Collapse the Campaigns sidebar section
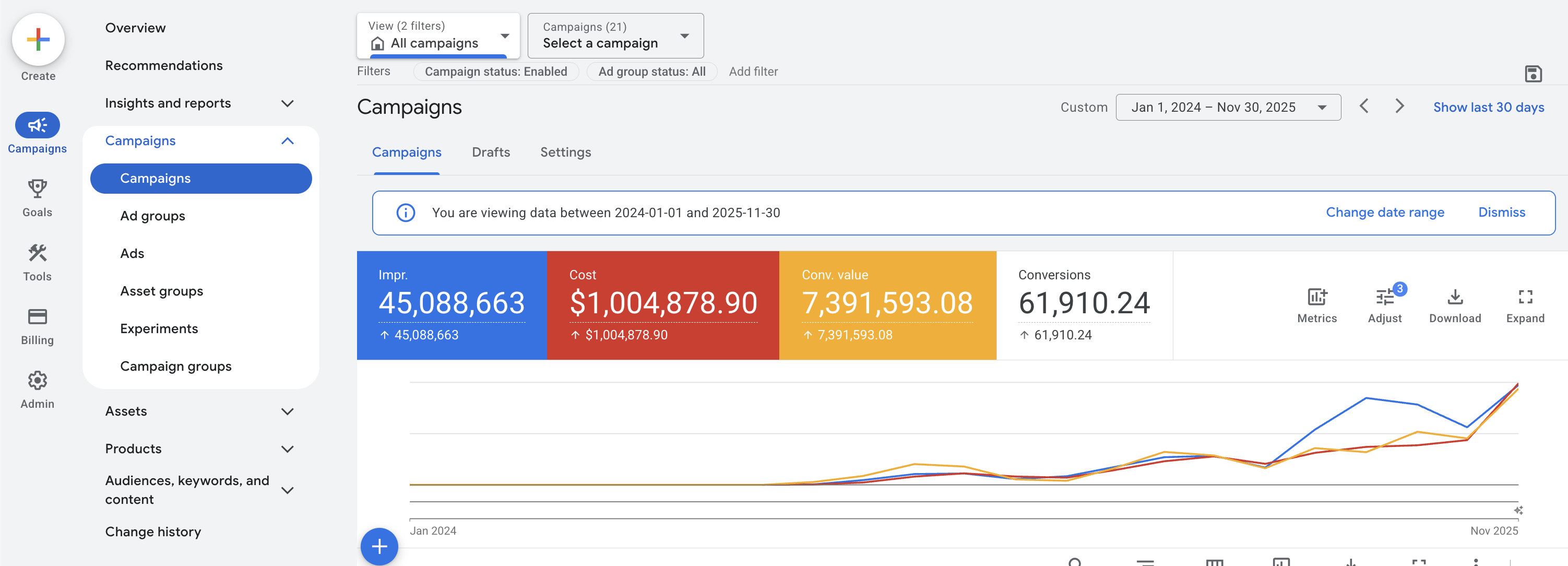 coord(287,140)
